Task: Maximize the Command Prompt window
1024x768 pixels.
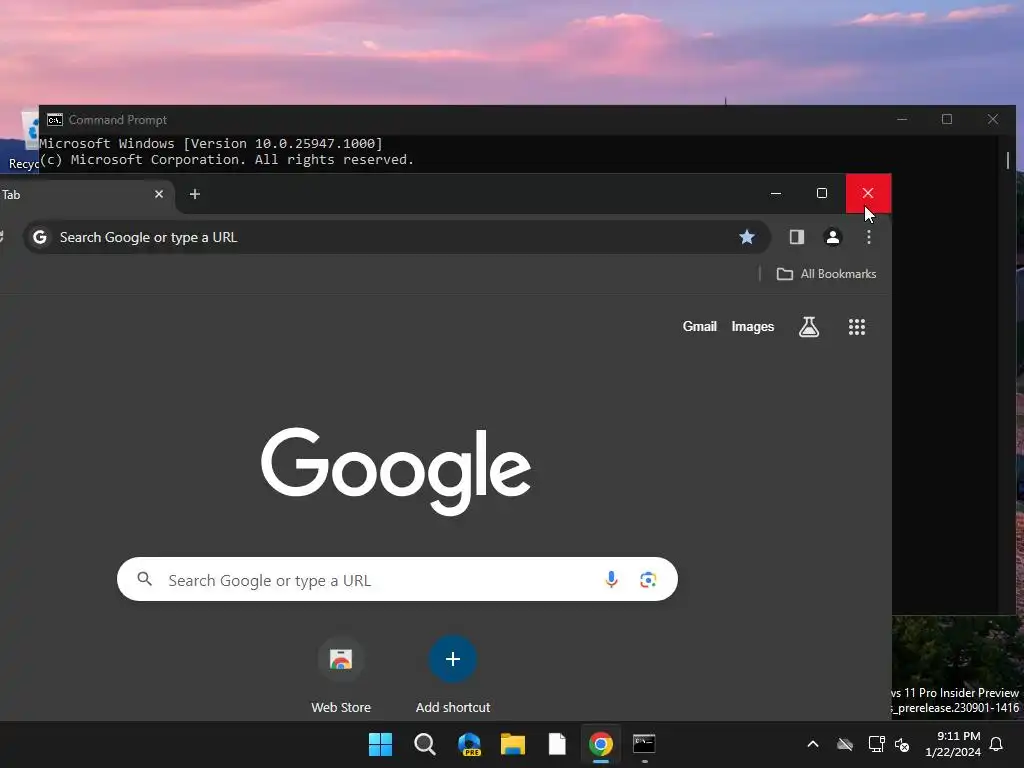Action: 947,120
